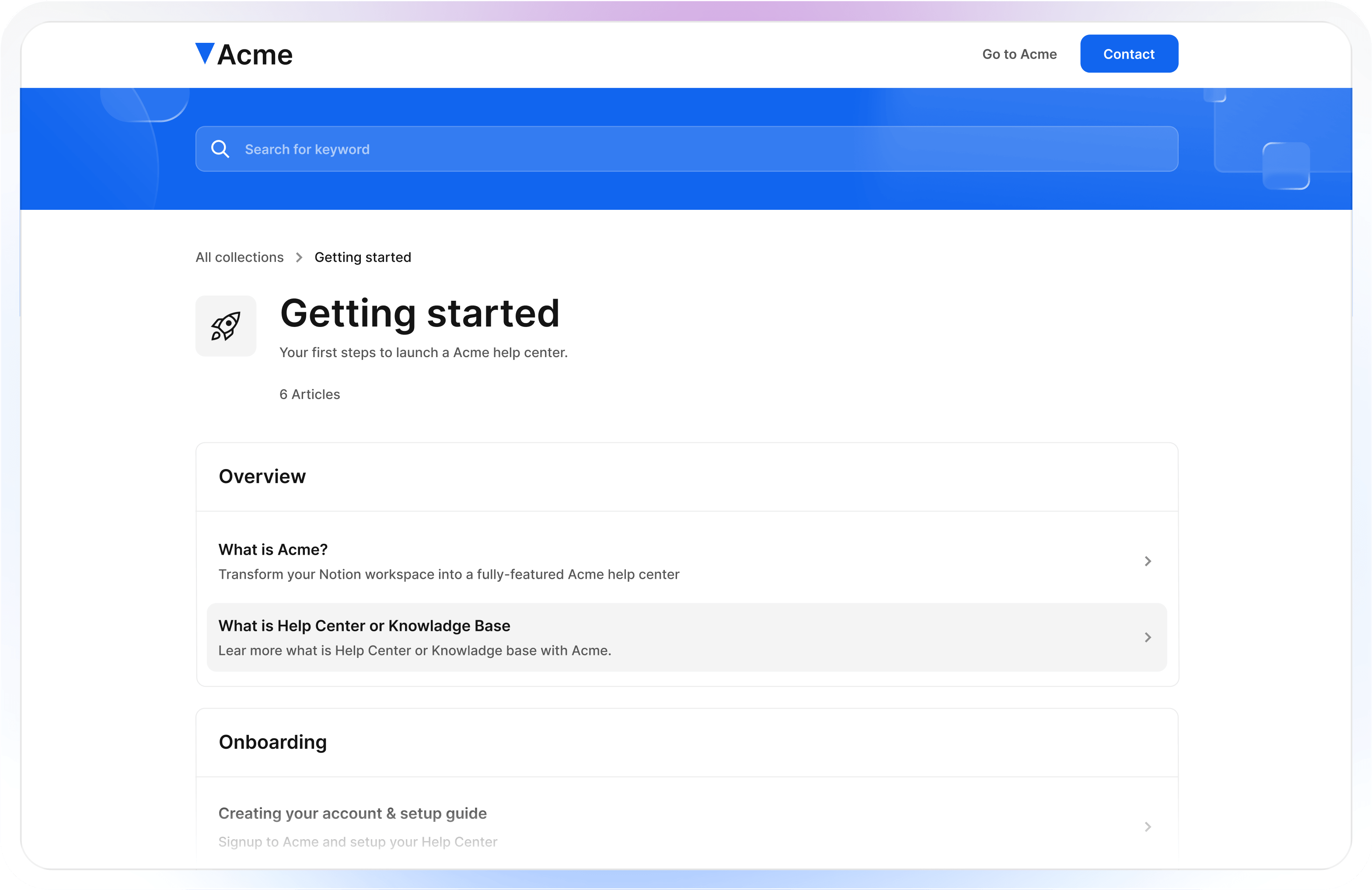This screenshot has width=1372, height=890.
Task: Follow the Go to Acme link
Action: click(1019, 54)
